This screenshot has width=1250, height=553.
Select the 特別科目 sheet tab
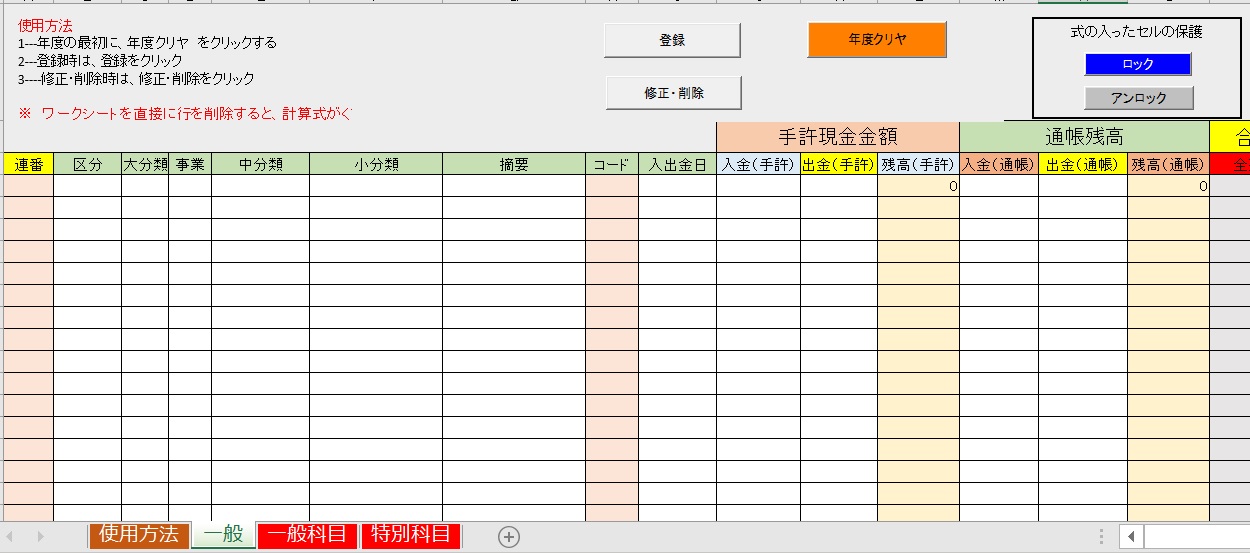tap(410, 535)
